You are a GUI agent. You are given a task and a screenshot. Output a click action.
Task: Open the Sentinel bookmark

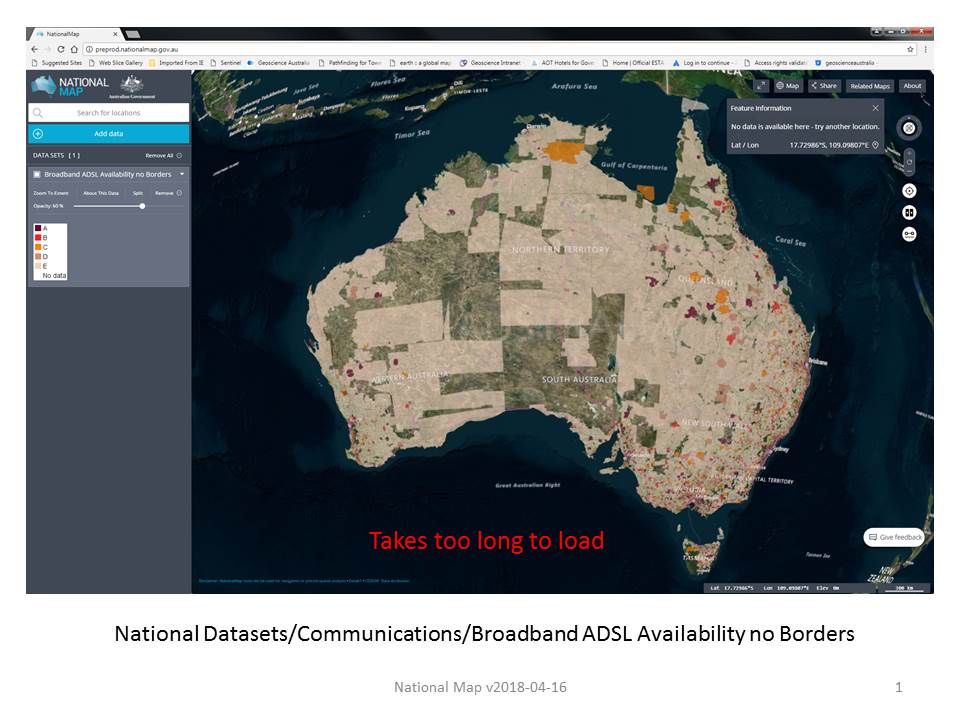[225, 62]
